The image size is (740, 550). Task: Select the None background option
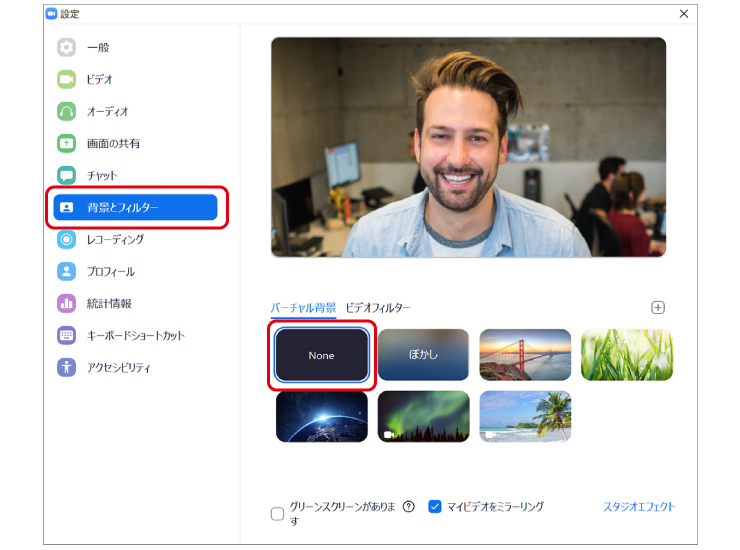[x=321, y=355]
